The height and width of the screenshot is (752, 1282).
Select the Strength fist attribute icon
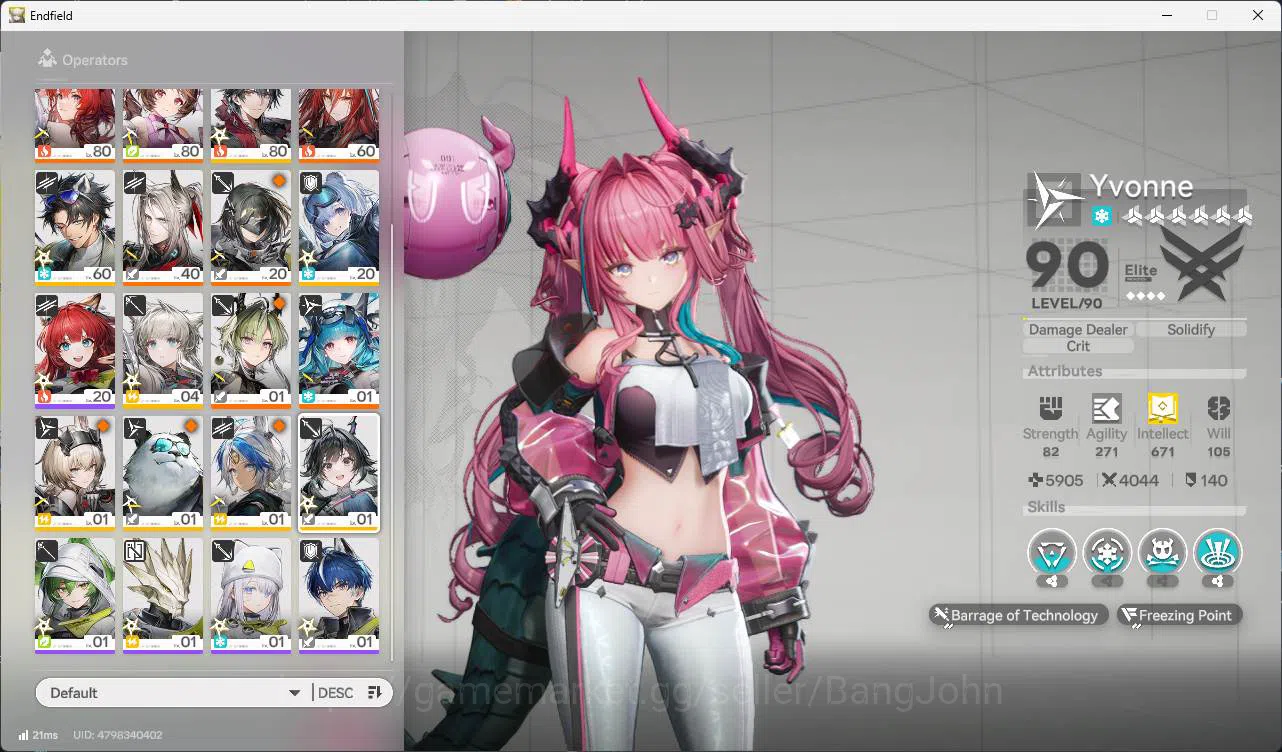click(x=1050, y=408)
